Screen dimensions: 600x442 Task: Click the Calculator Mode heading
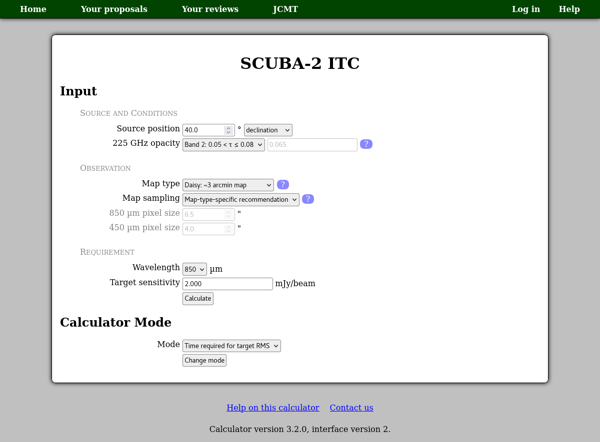(116, 322)
